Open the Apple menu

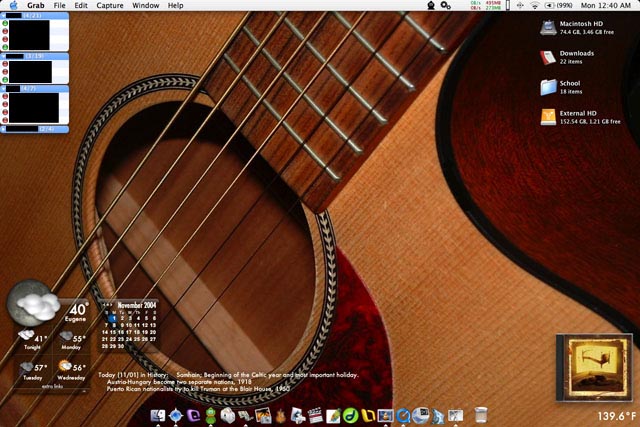pos(13,5)
